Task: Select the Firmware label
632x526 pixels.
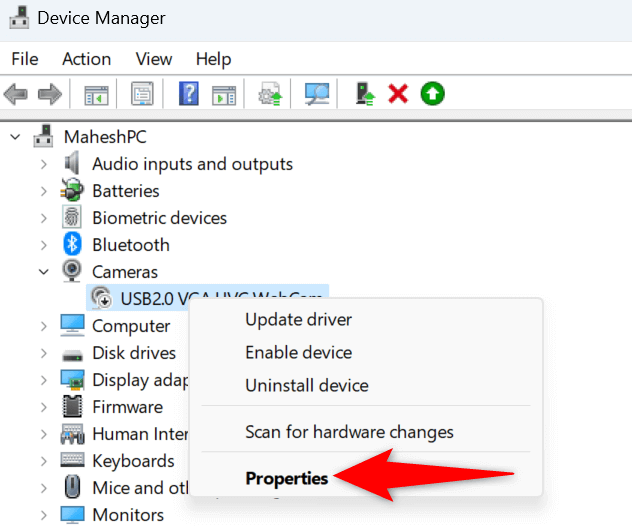Action: coord(127,407)
